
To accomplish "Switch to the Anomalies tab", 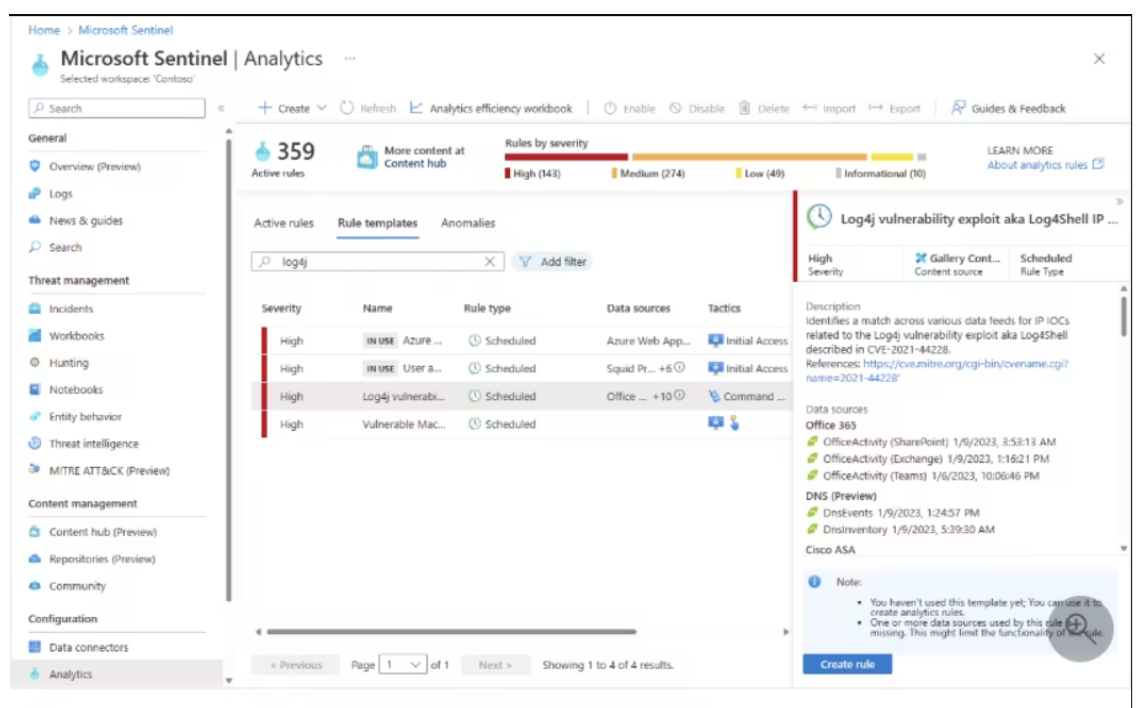I will pos(468,223).
